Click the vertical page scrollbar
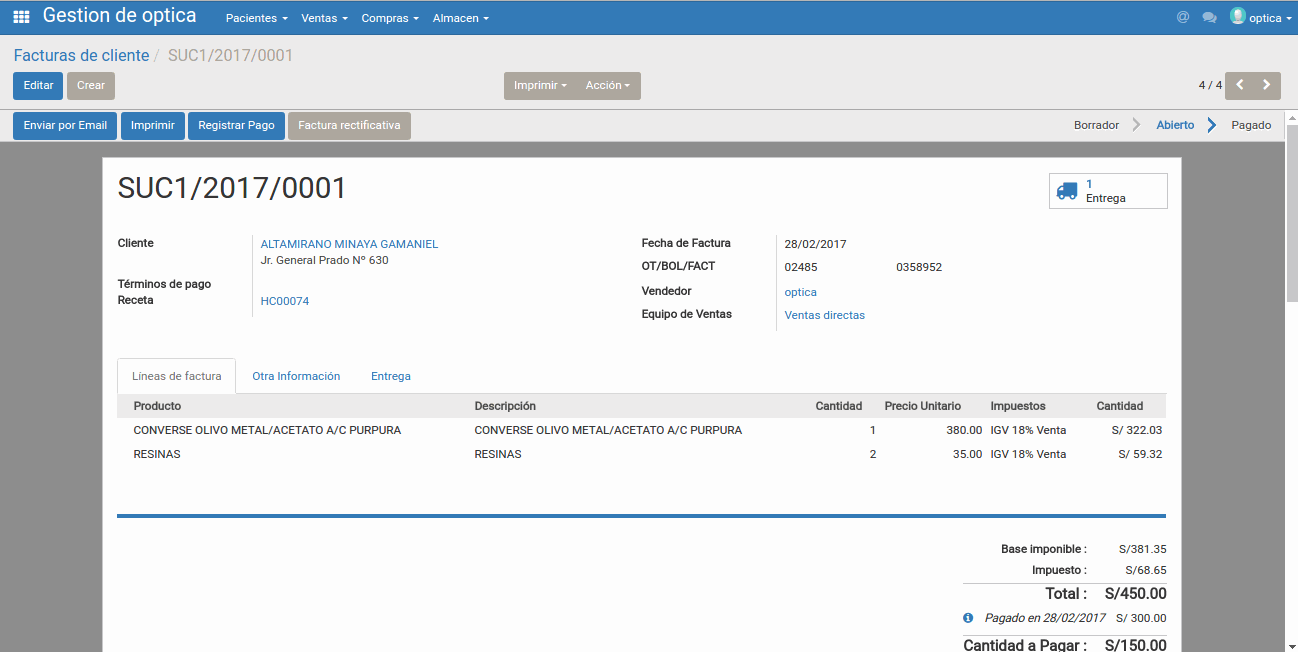The image size is (1298, 652). tap(1291, 300)
